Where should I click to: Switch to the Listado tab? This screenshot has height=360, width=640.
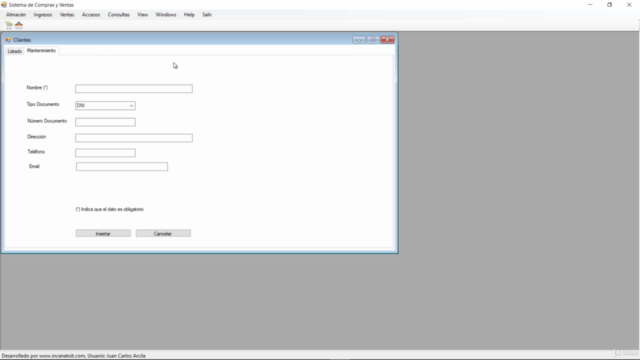(x=15, y=51)
